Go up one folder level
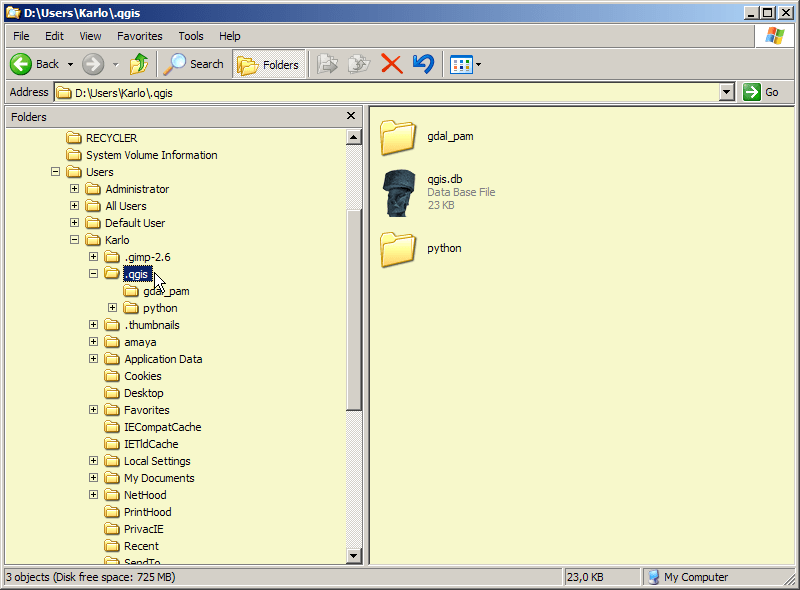Image resolution: width=800 pixels, height=590 pixels. coord(139,64)
